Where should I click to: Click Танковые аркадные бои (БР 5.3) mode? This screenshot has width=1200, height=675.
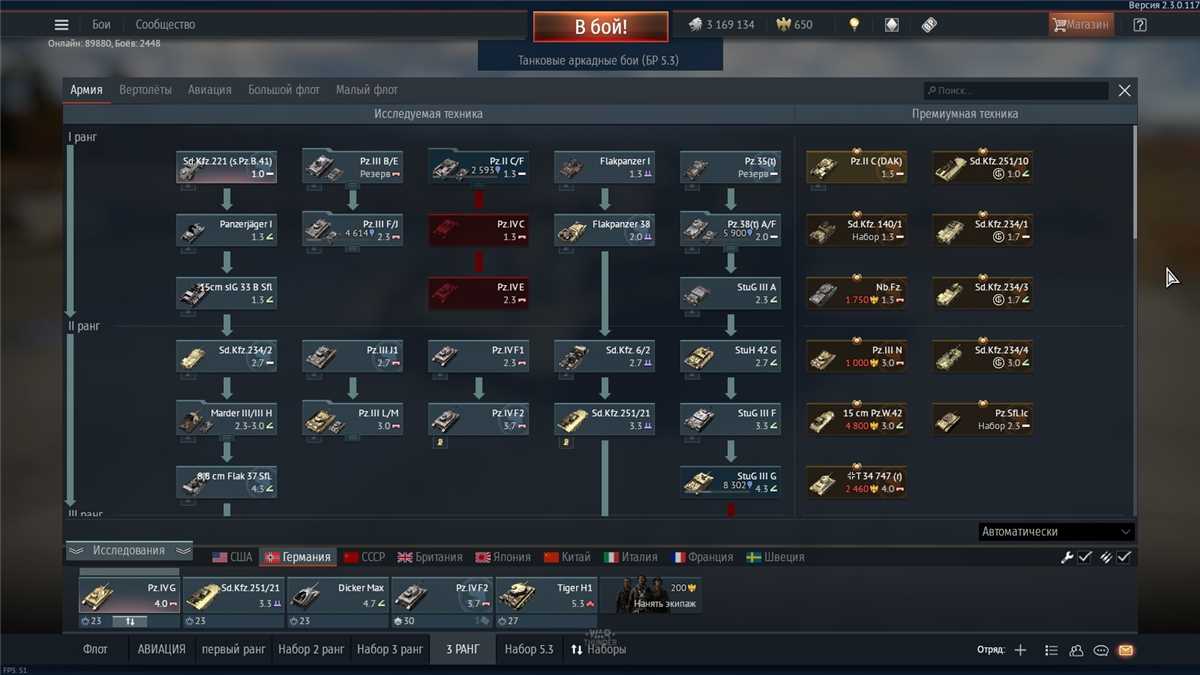(x=598, y=60)
